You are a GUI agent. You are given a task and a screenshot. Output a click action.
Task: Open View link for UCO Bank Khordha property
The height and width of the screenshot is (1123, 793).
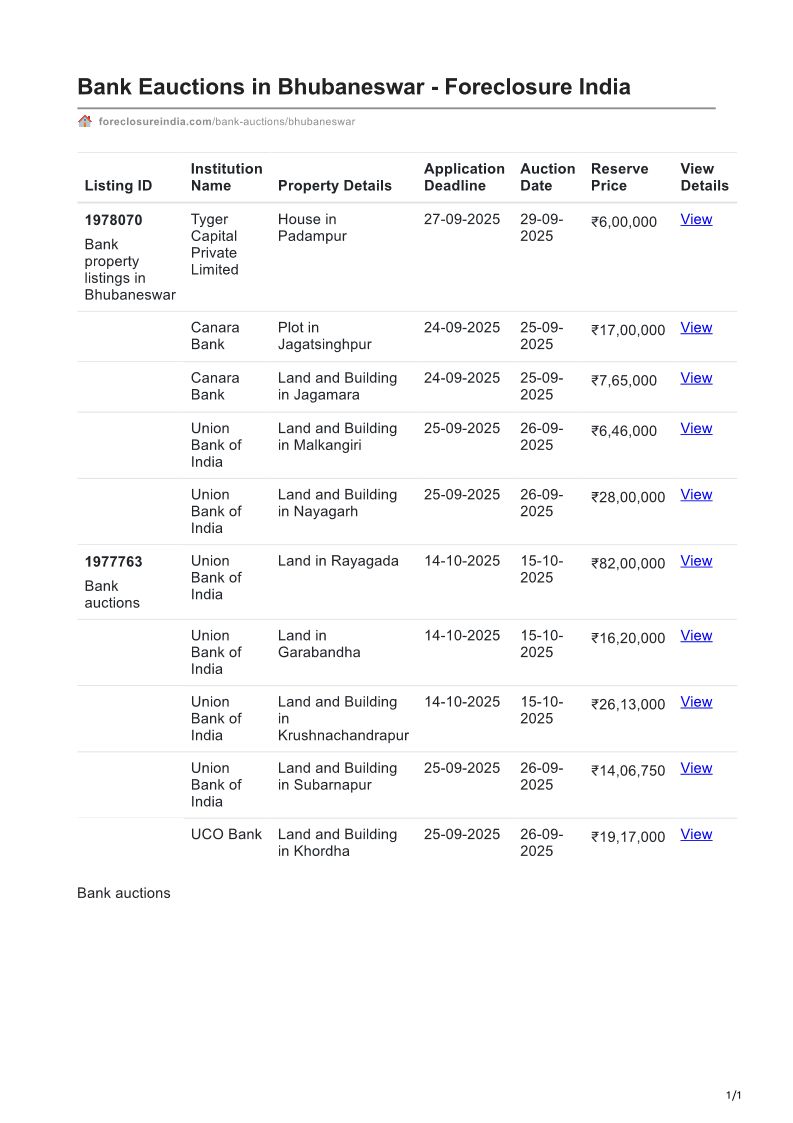696,834
